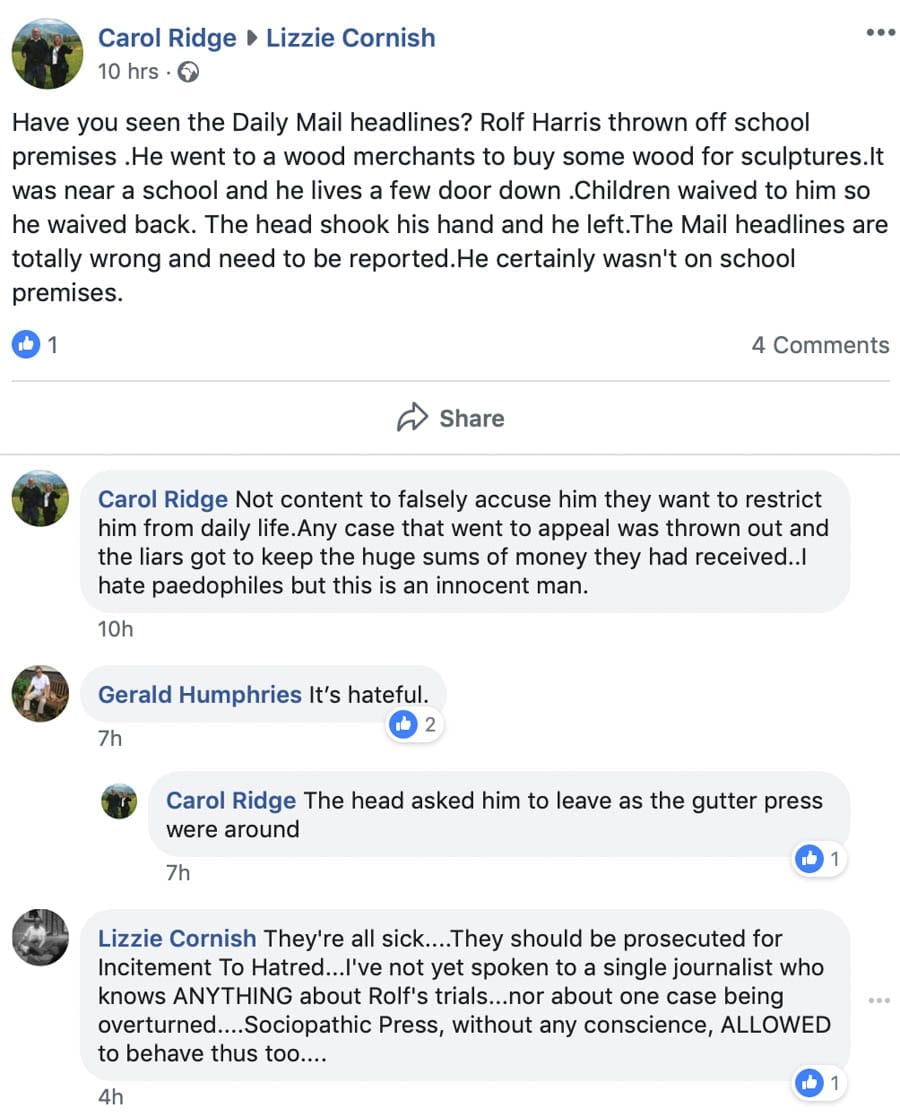The height and width of the screenshot is (1117, 900).
Task: Open the post options ellipsis menu
Action: 880,32
